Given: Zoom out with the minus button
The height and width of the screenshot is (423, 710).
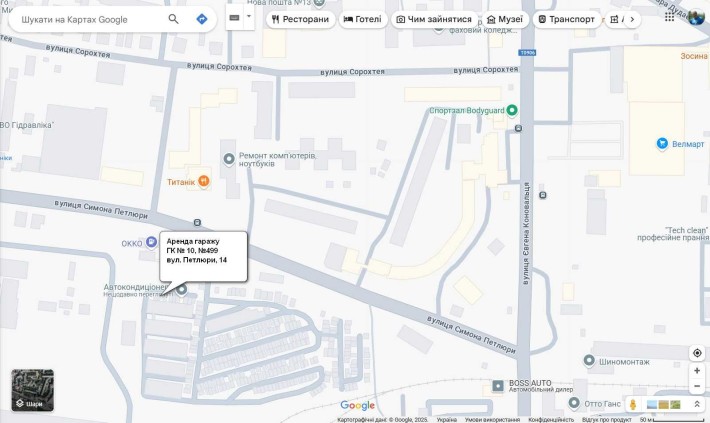Looking at the screenshot, I should [x=697, y=386].
